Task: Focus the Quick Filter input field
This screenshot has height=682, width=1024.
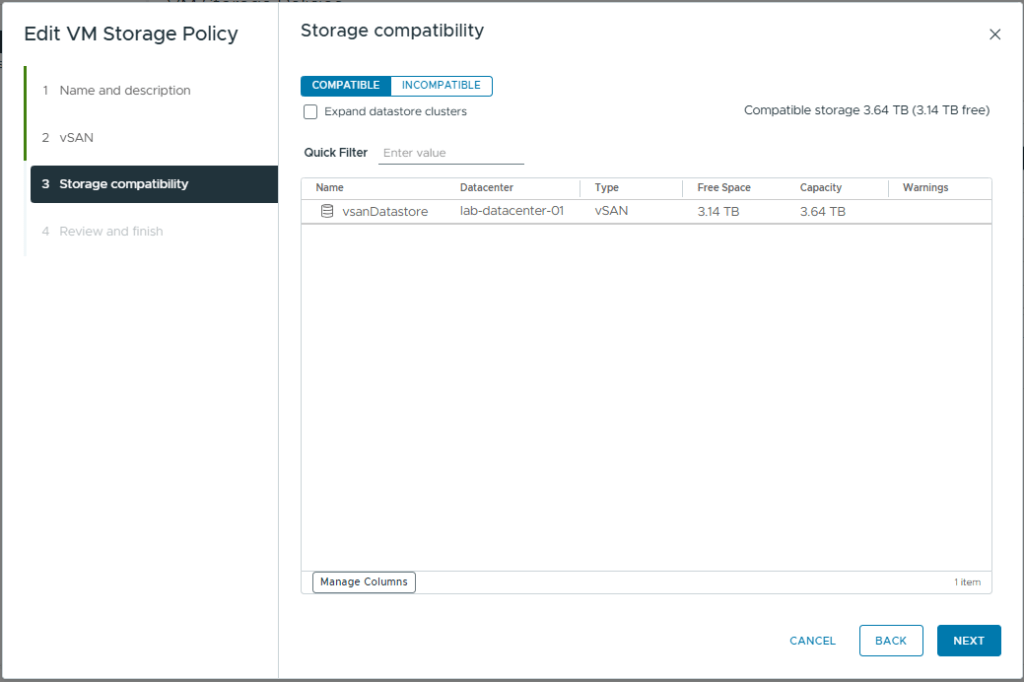Action: tap(451, 153)
